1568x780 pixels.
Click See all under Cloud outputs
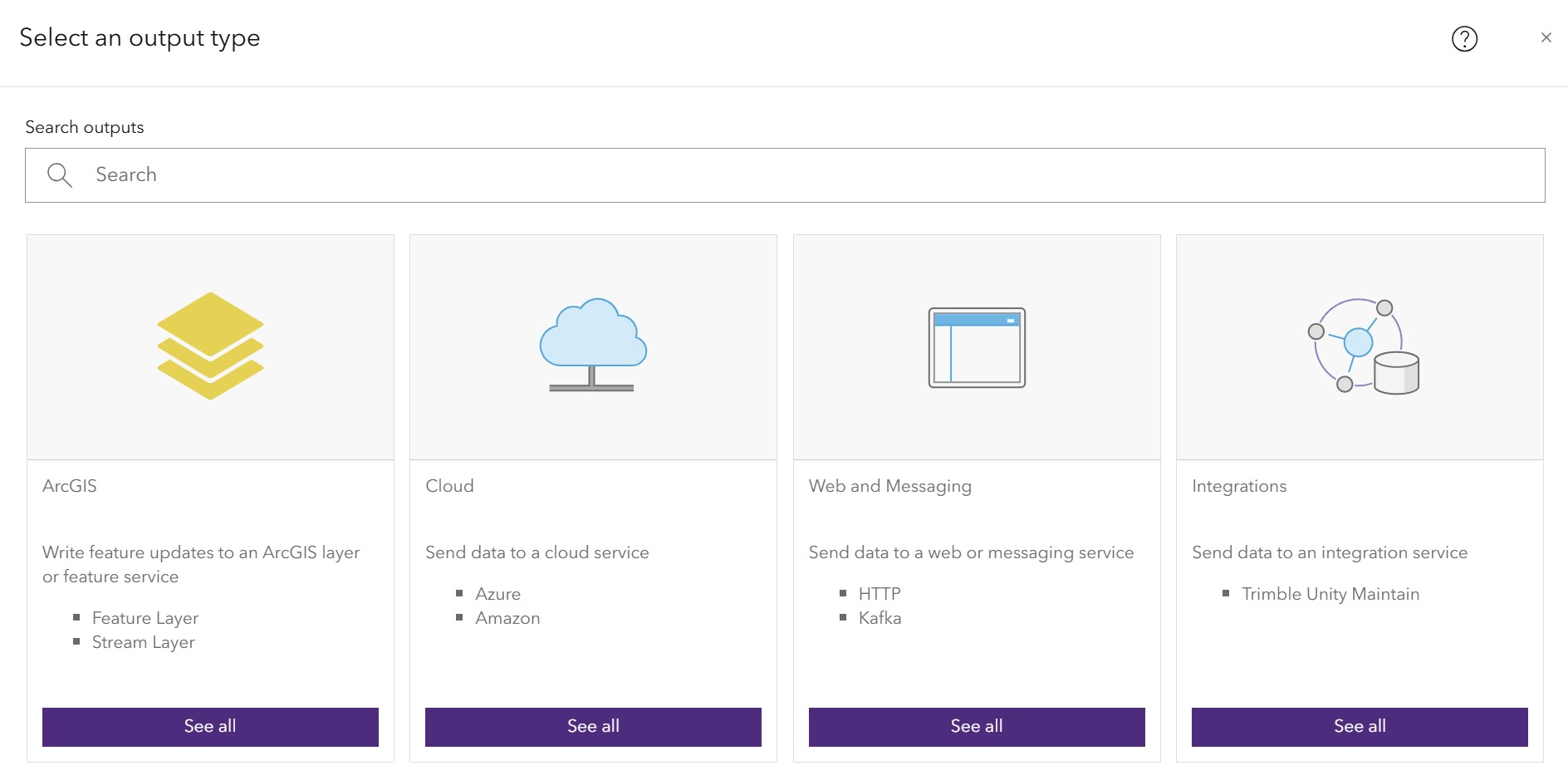592,726
